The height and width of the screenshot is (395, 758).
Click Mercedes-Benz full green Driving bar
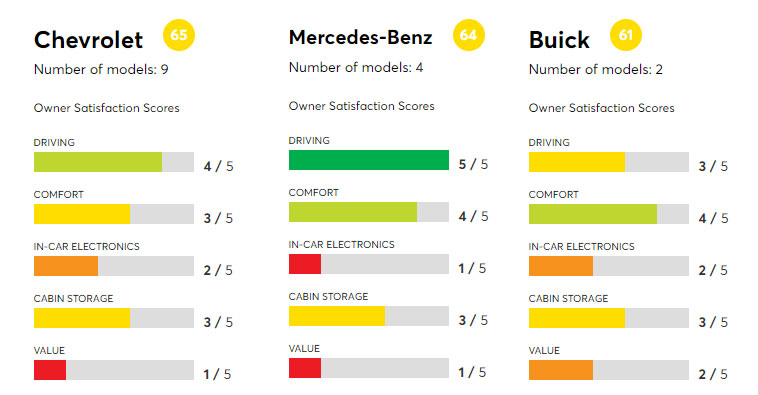coord(369,160)
